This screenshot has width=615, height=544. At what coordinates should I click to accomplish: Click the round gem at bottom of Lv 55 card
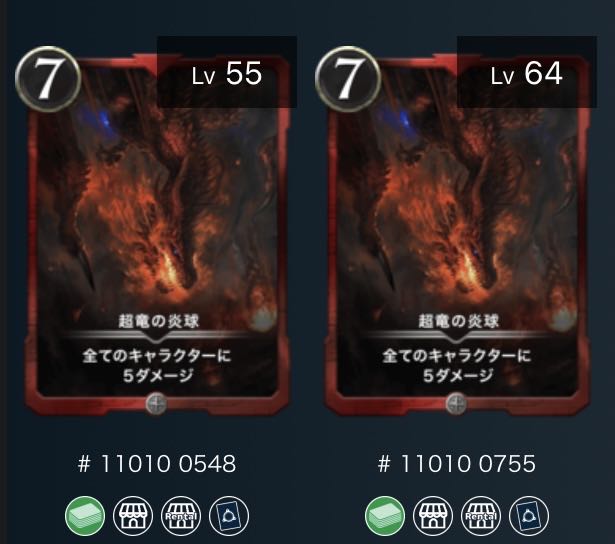tap(156, 403)
